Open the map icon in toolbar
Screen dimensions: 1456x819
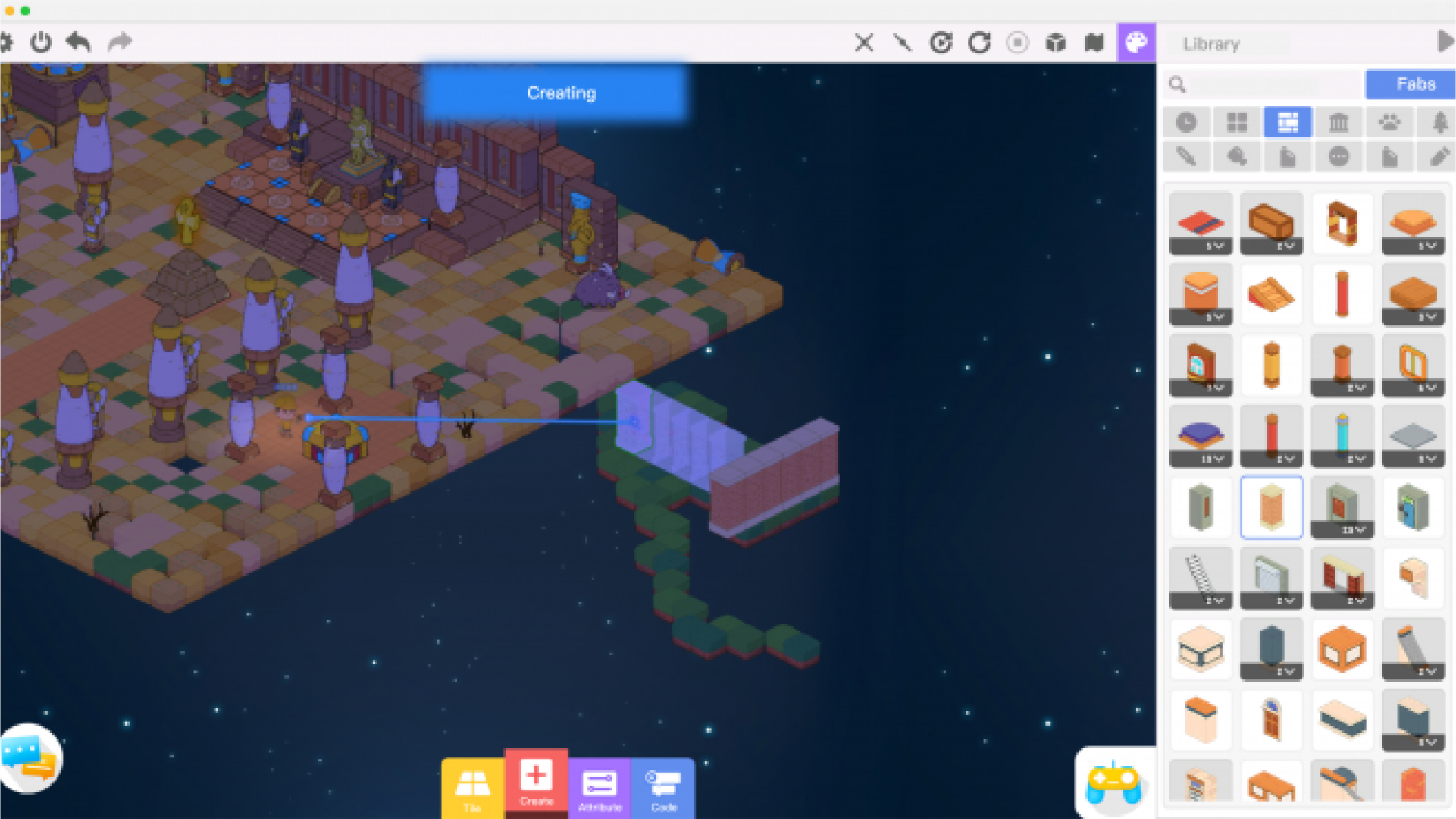click(x=1094, y=42)
